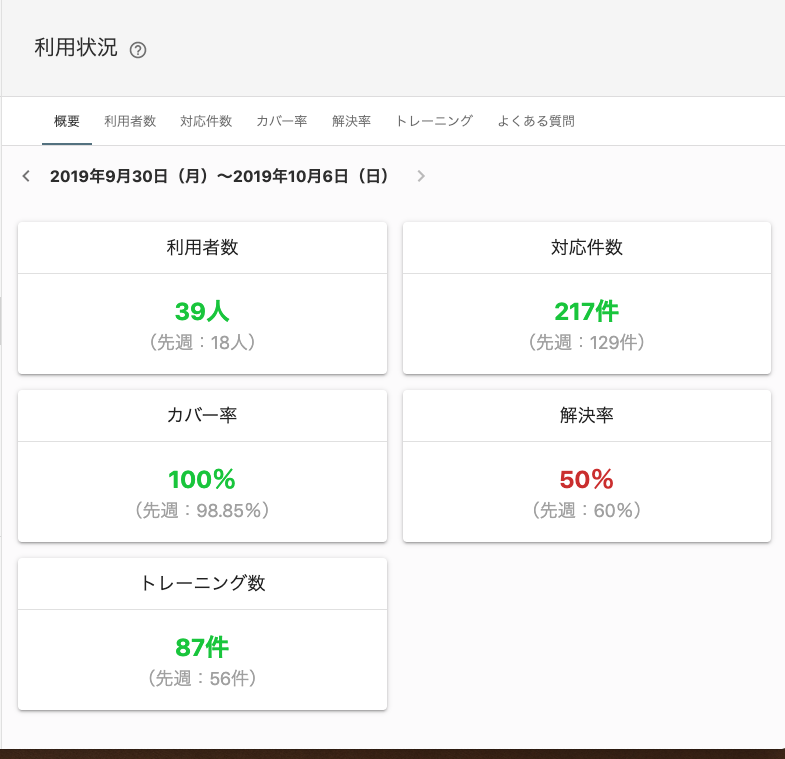
Task: Click the 解決率 card header
Action: point(587,416)
